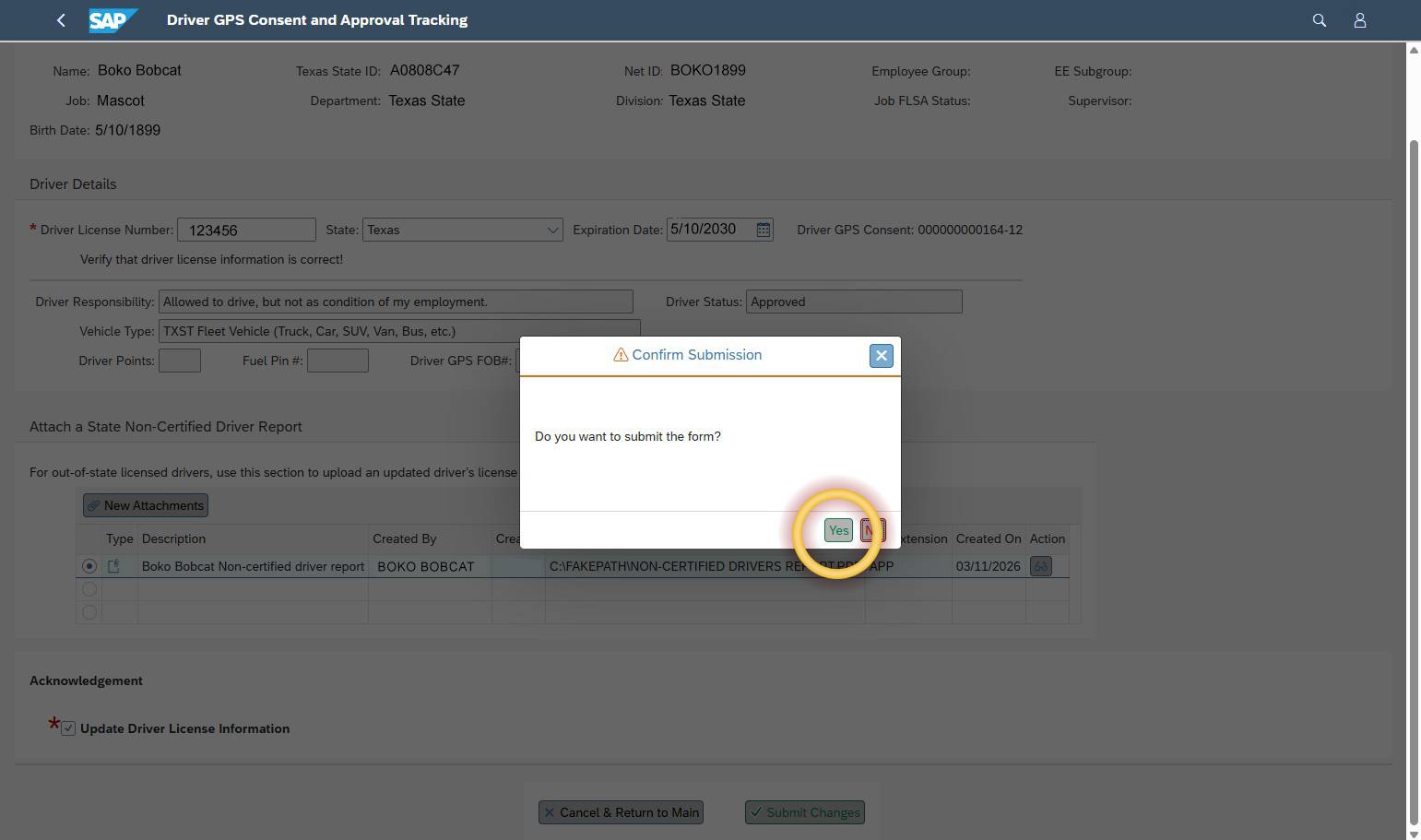This screenshot has width=1421, height=840.
Task: Decline submission by clicking No
Action: click(x=871, y=530)
